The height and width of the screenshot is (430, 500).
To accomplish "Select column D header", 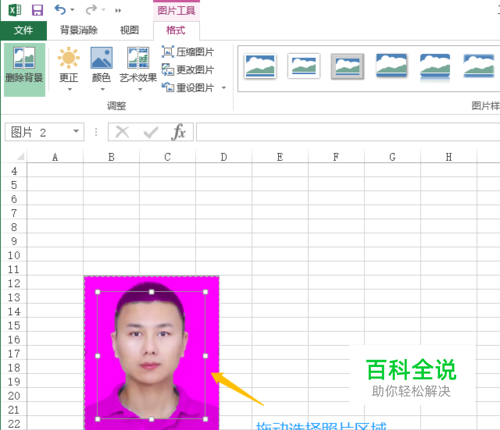I will tap(224, 157).
